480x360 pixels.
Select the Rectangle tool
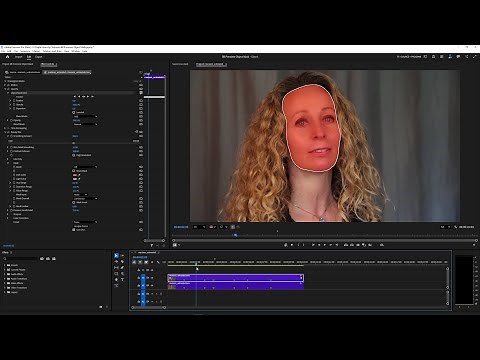(x=116, y=274)
